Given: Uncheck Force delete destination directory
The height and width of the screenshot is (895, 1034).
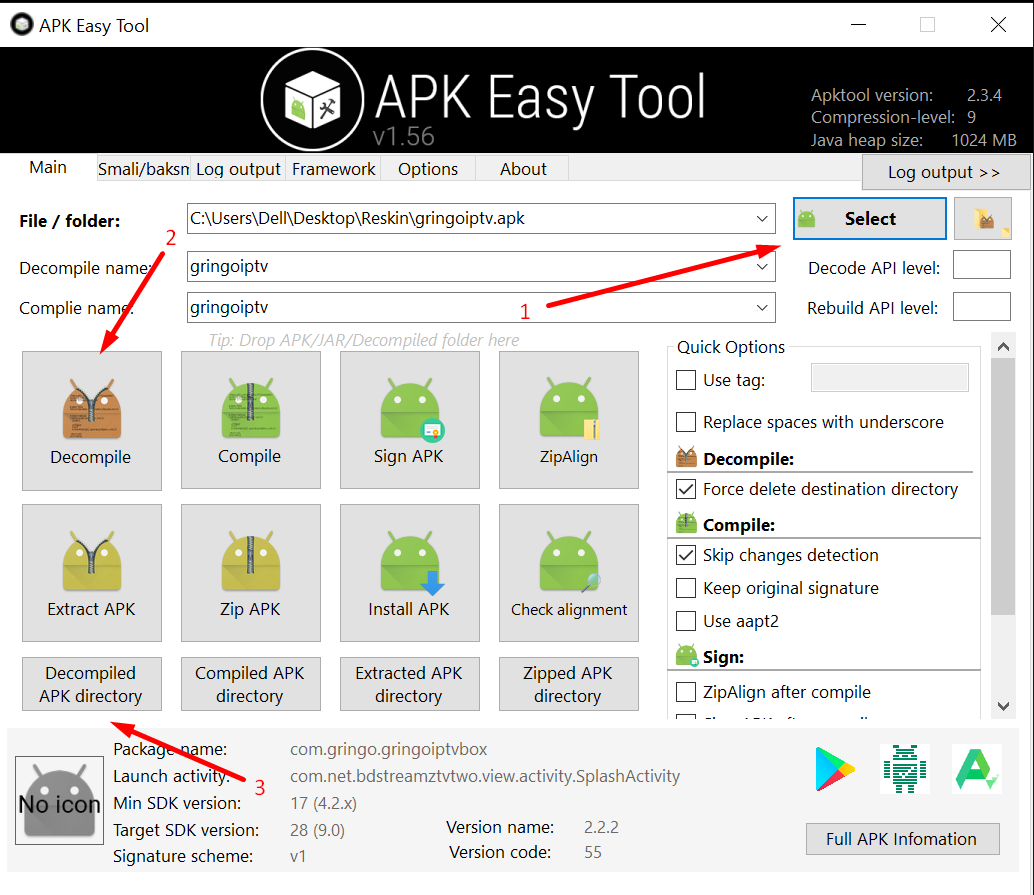Looking at the screenshot, I should pos(686,489).
